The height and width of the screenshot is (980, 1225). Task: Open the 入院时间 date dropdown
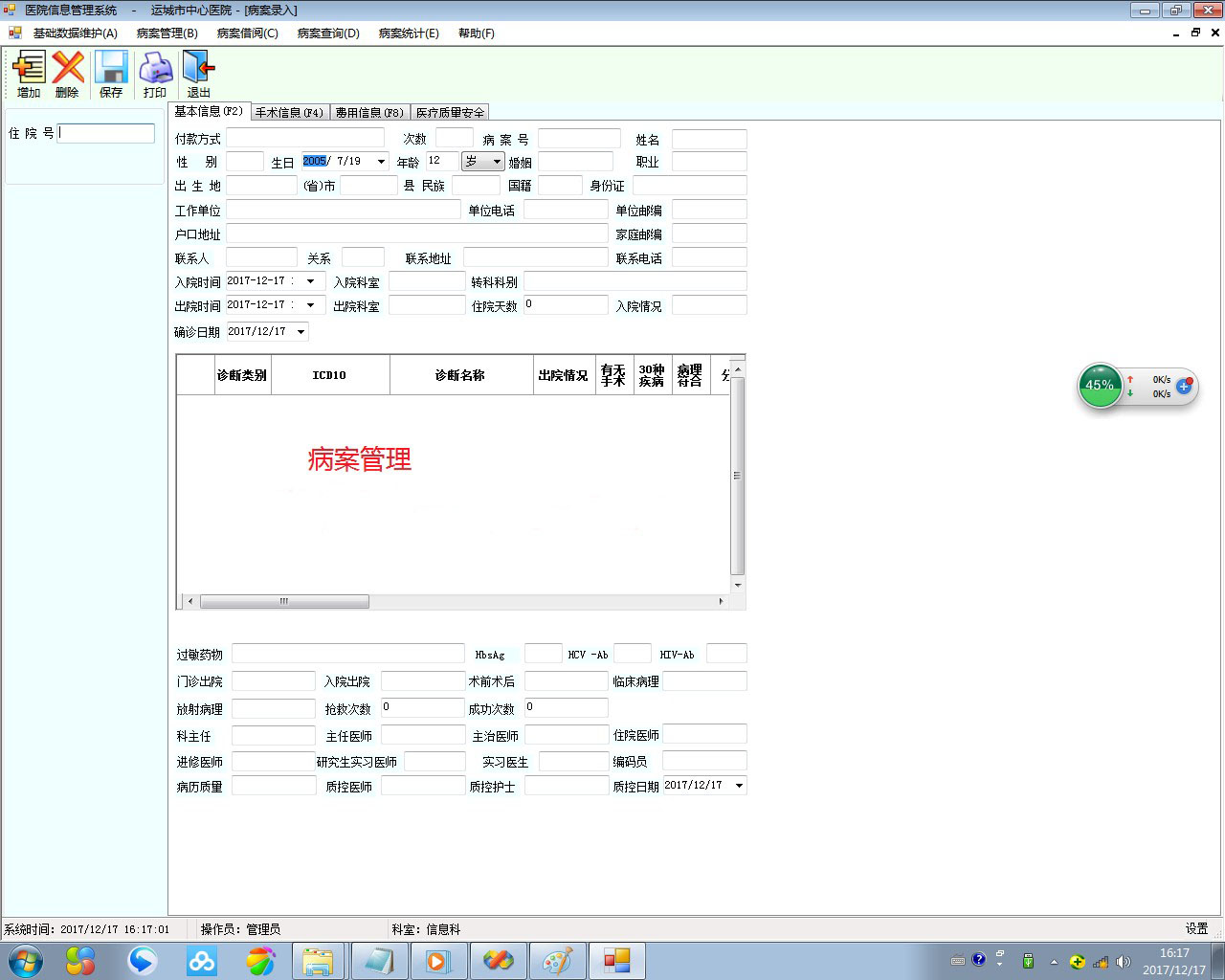click(310, 281)
